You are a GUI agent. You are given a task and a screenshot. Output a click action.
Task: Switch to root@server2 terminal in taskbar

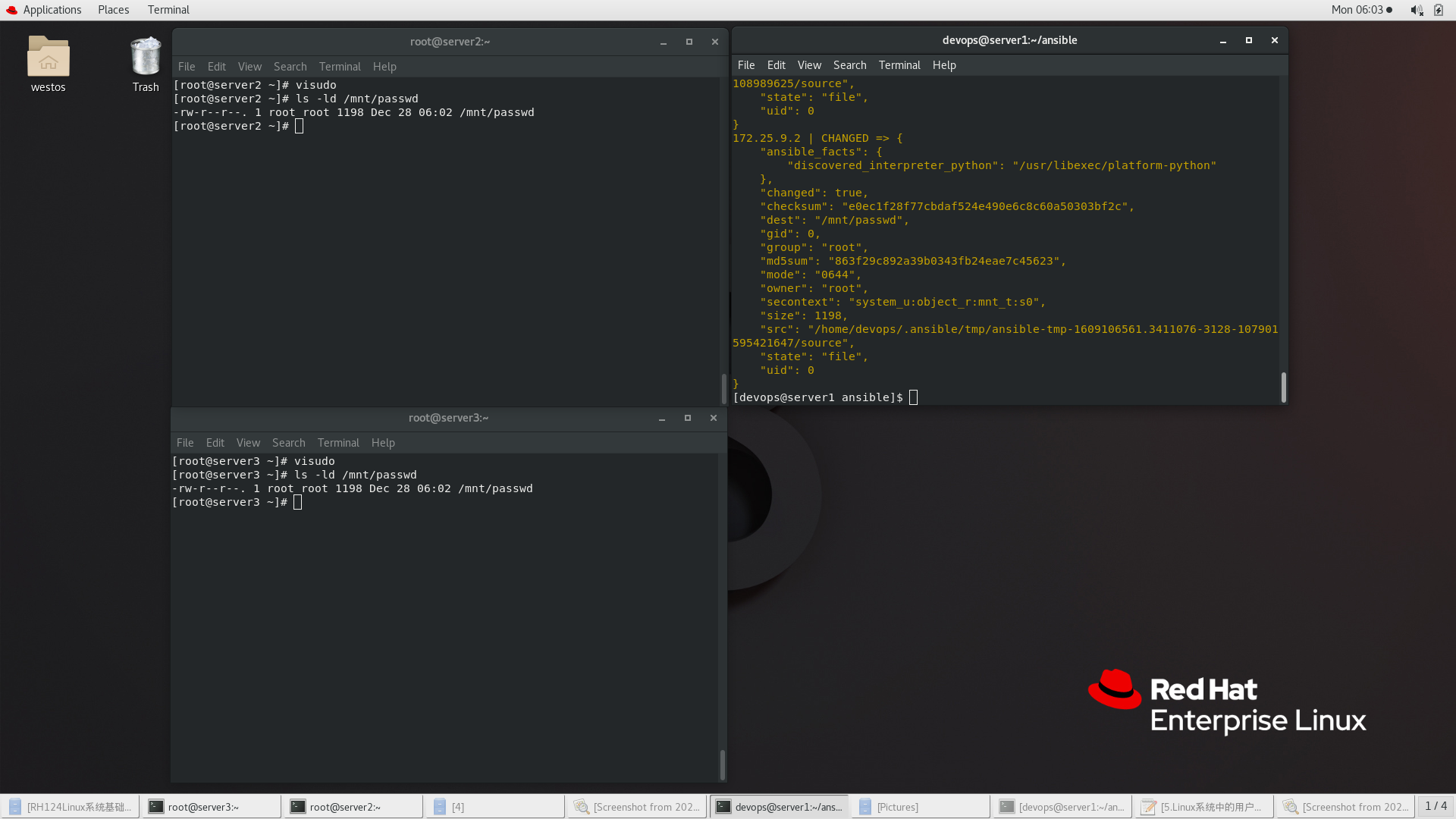click(352, 807)
